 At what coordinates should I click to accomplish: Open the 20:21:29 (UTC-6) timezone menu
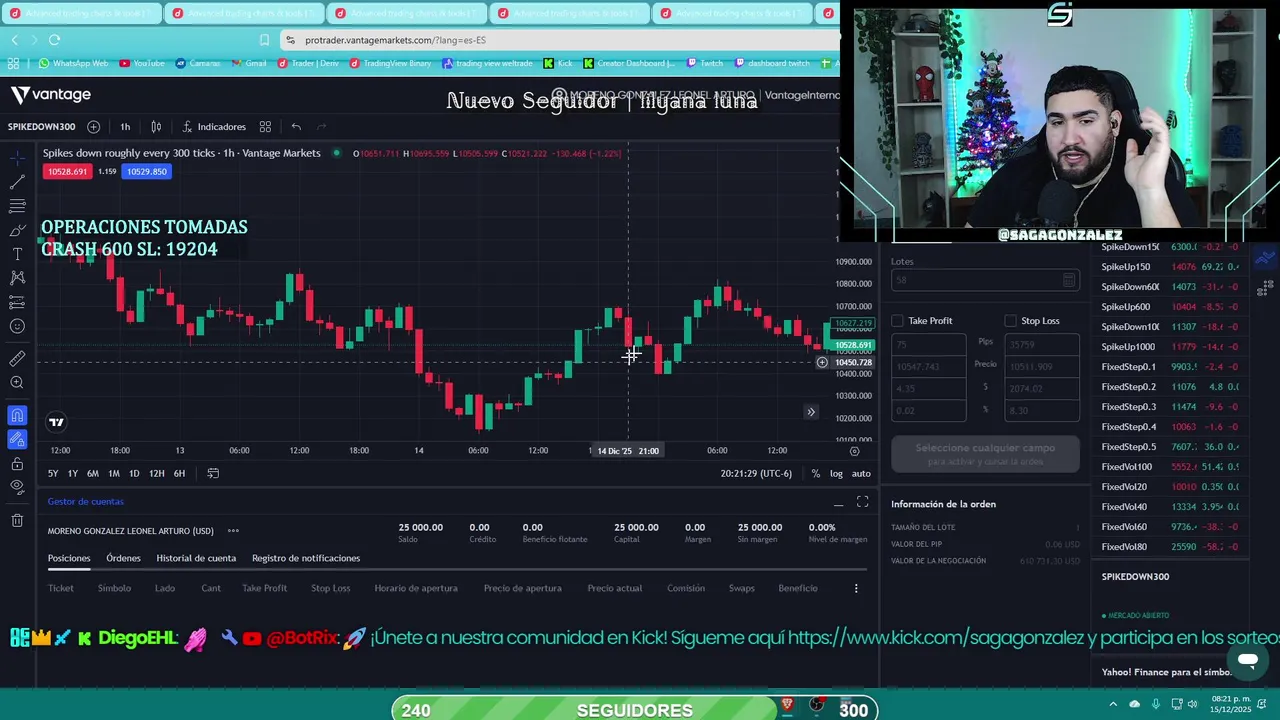(x=755, y=473)
